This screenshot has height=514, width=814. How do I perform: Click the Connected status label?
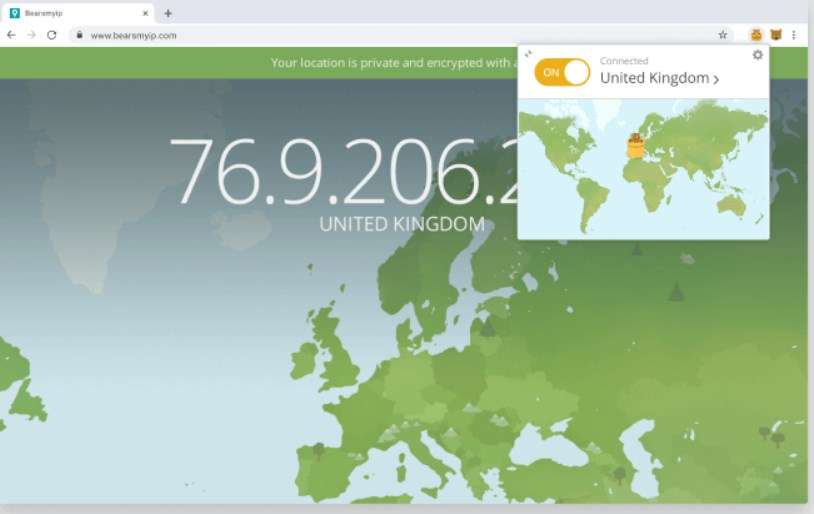click(x=624, y=61)
